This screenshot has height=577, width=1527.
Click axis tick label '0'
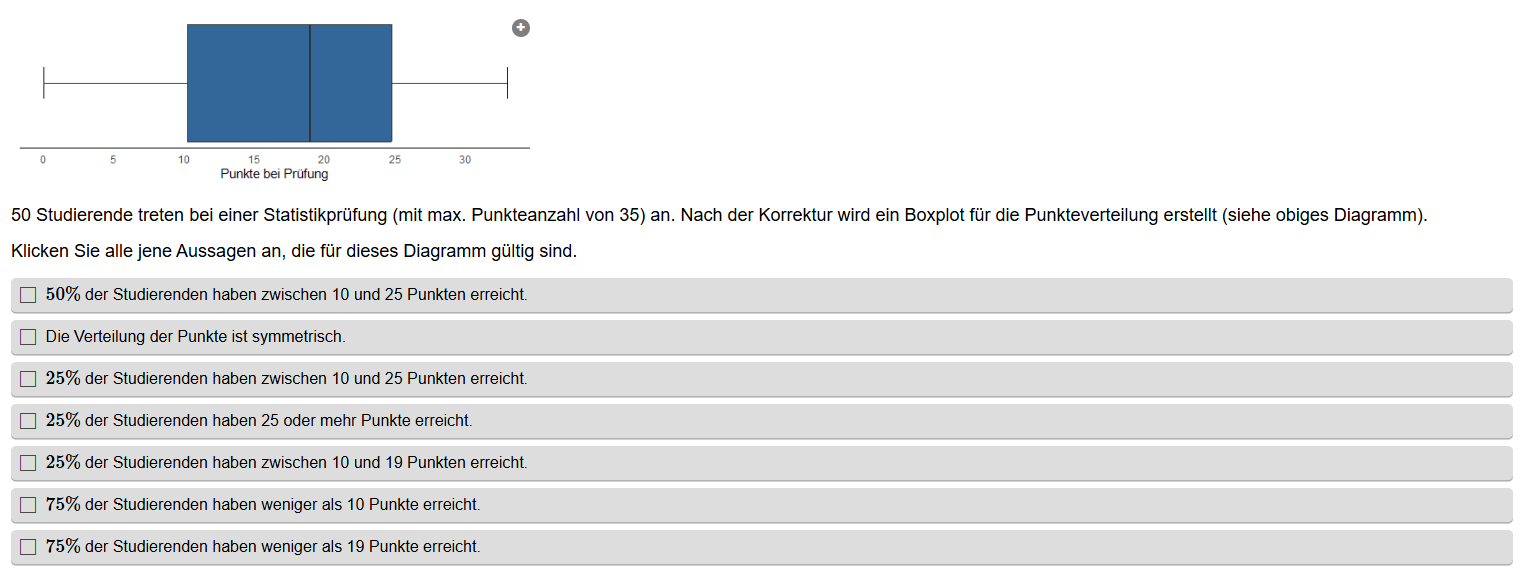pos(43,160)
